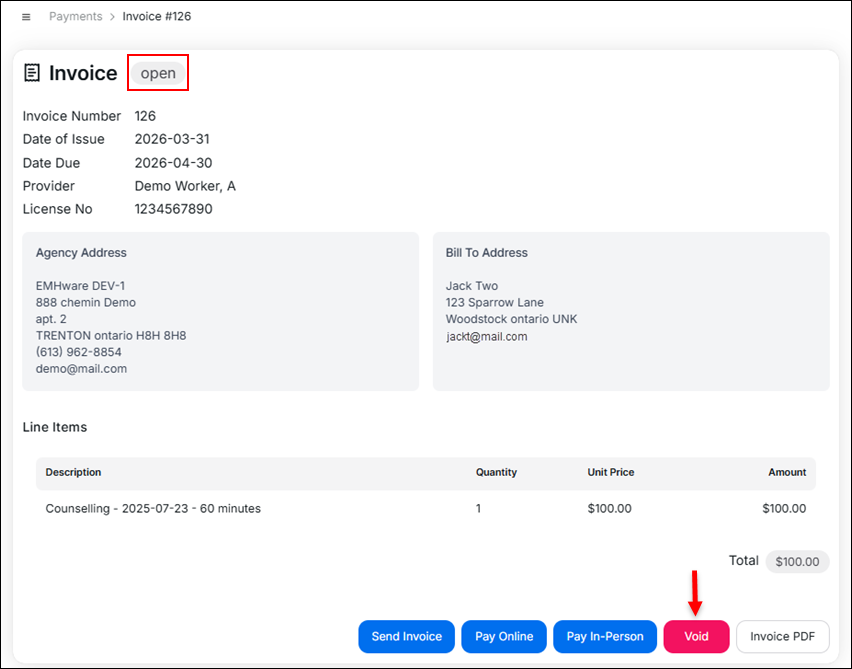Download the Invoice PDF
Viewport: 852px width, 669px height.
(782, 636)
